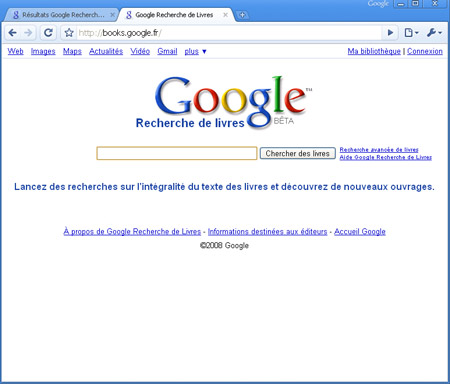Click in the books.google.fr address bar
The height and width of the screenshot is (384, 450).
(x=228, y=33)
